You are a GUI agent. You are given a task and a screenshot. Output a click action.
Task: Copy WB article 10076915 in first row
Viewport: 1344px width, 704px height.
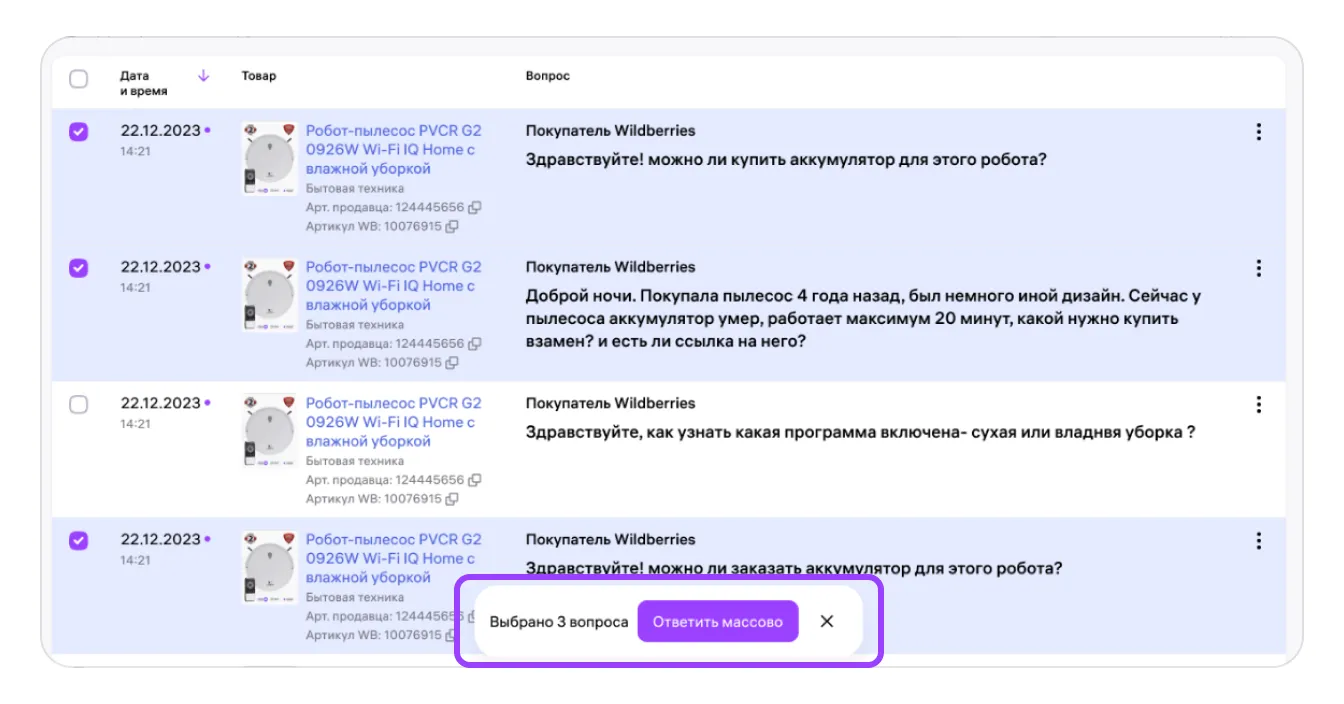452,227
